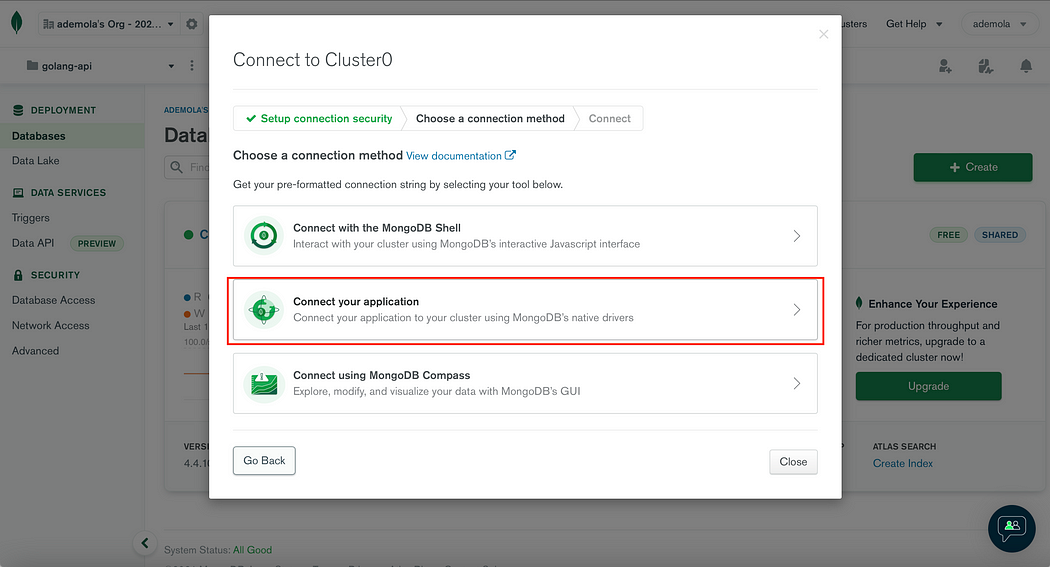
Task: Click chevron on MongoDB Compass option
Action: [796, 384]
